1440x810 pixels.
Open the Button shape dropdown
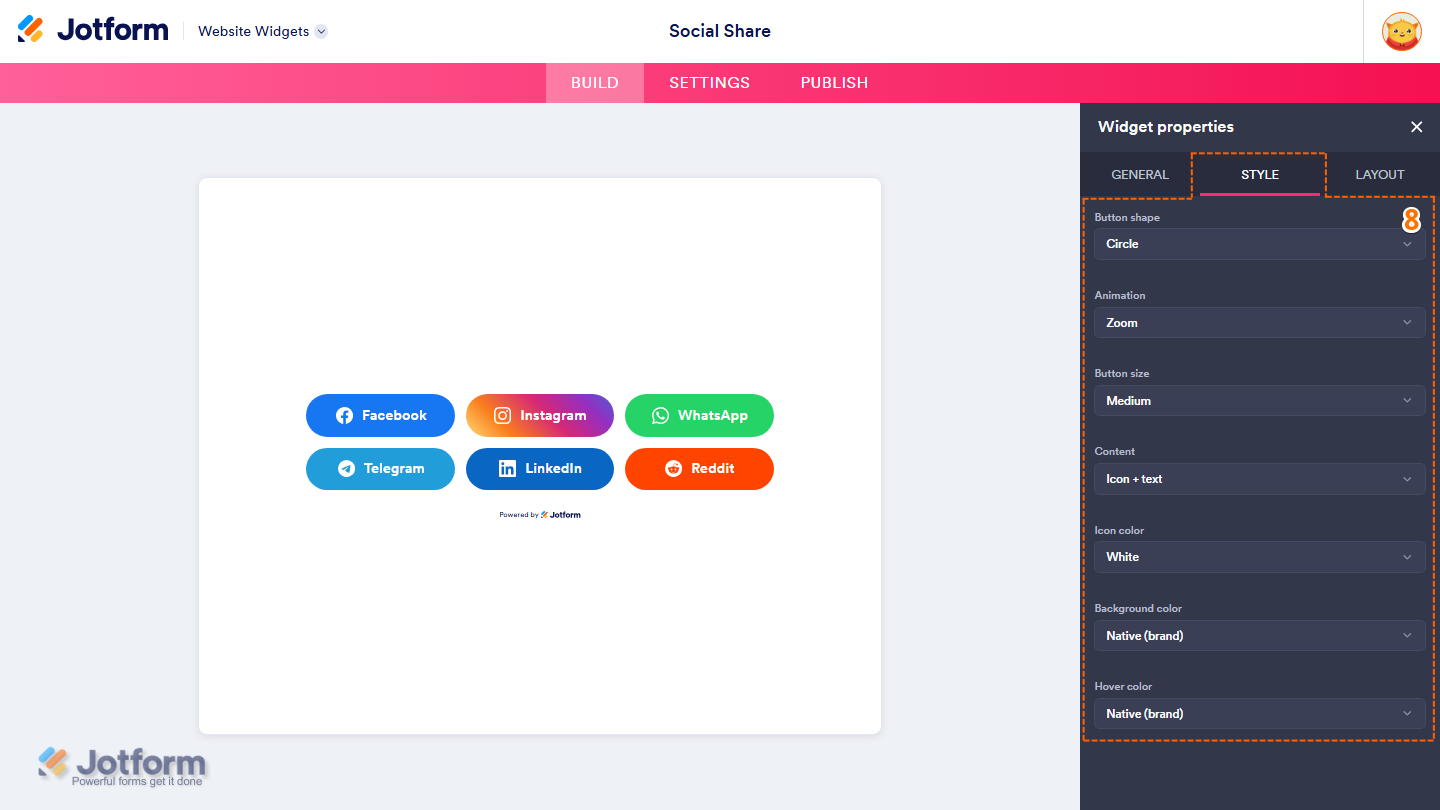point(1260,244)
